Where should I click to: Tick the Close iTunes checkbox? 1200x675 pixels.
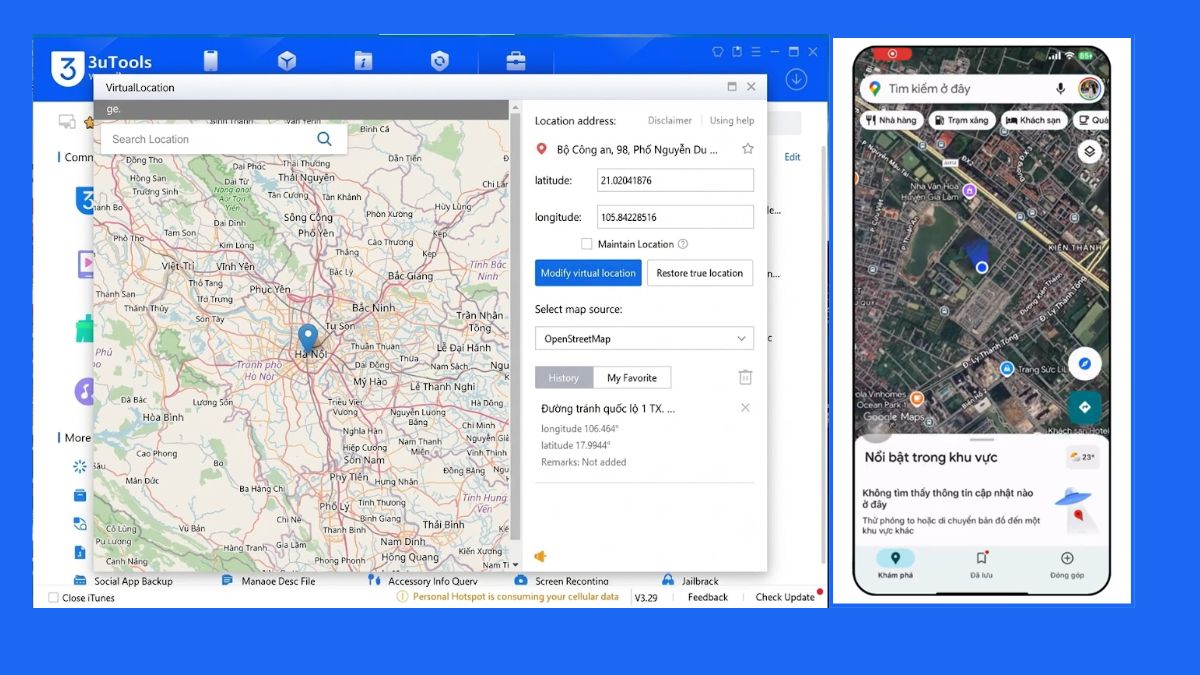[53, 598]
